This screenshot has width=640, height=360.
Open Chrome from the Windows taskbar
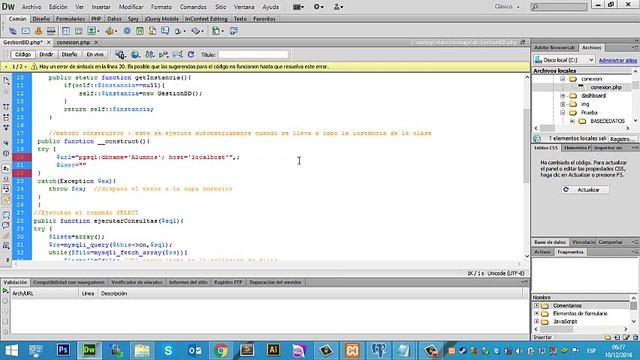(x=221, y=350)
